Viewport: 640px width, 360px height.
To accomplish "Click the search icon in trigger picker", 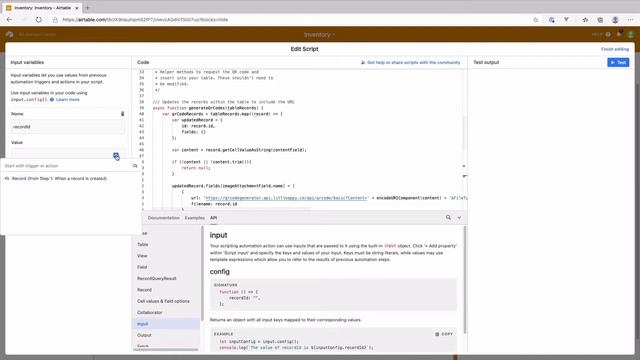I will pos(135,166).
